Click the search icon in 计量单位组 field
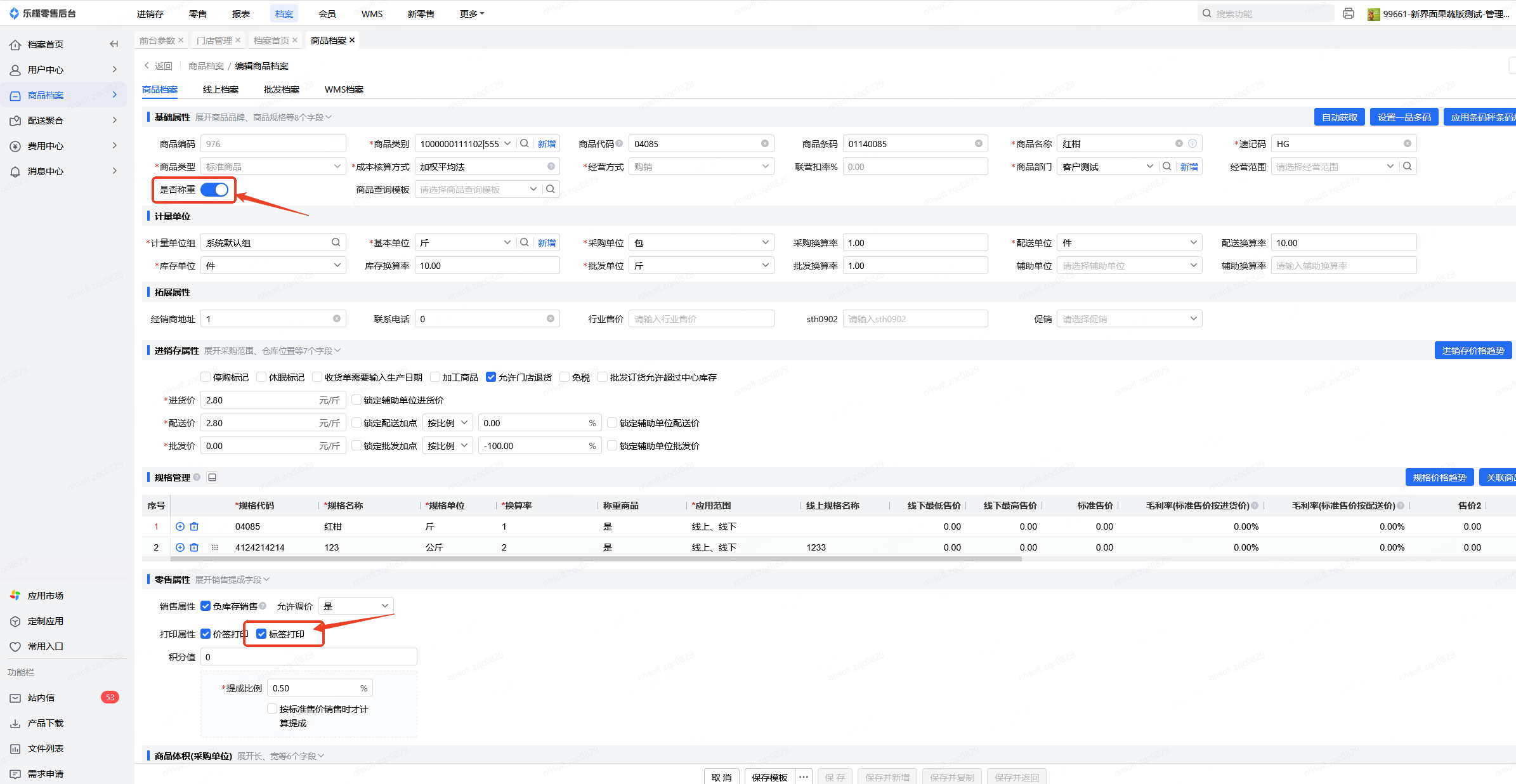 point(336,242)
